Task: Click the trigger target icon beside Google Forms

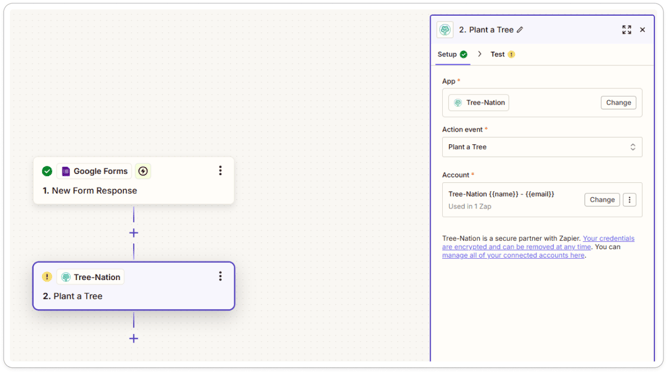Action: 143,171
